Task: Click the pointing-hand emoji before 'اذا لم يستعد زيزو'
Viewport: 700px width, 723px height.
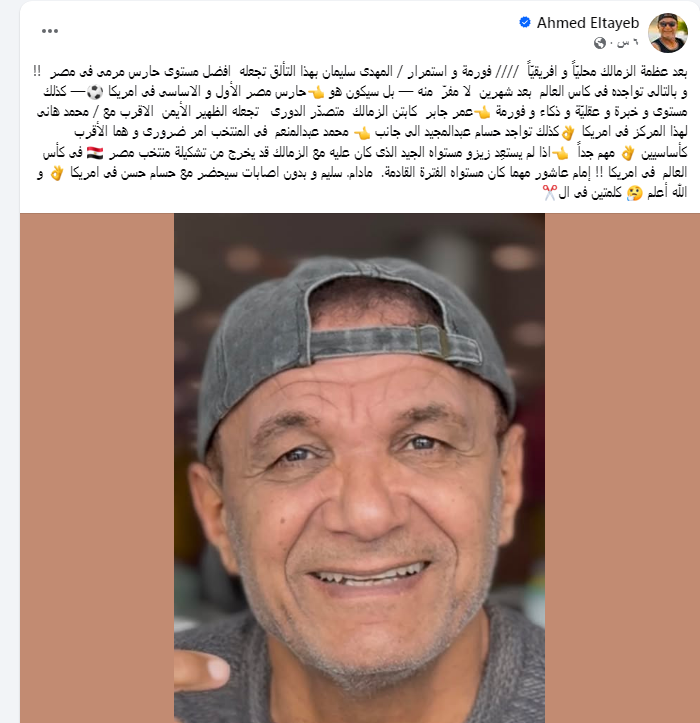Action: 561,153
